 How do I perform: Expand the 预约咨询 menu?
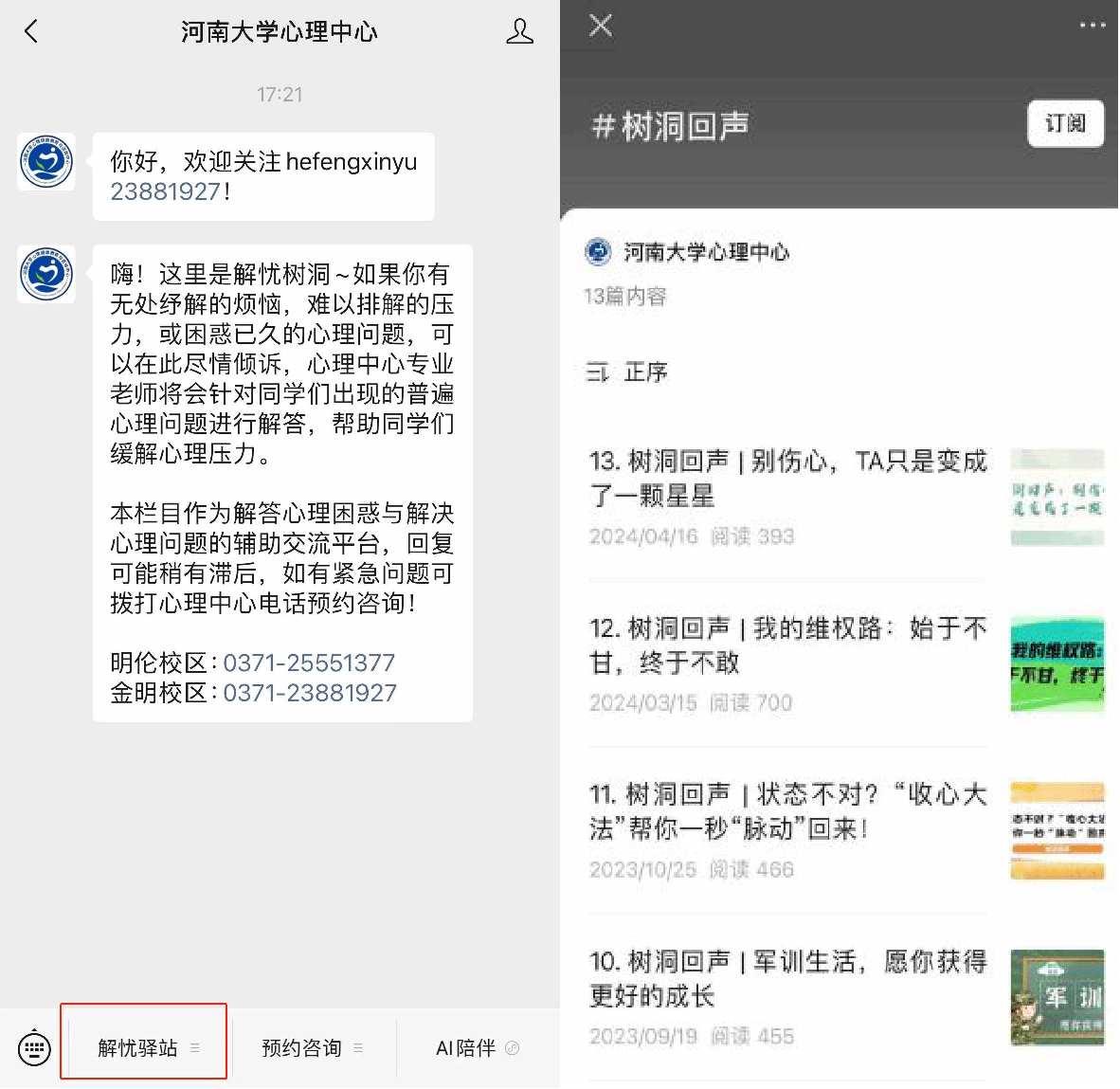click(x=312, y=1047)
